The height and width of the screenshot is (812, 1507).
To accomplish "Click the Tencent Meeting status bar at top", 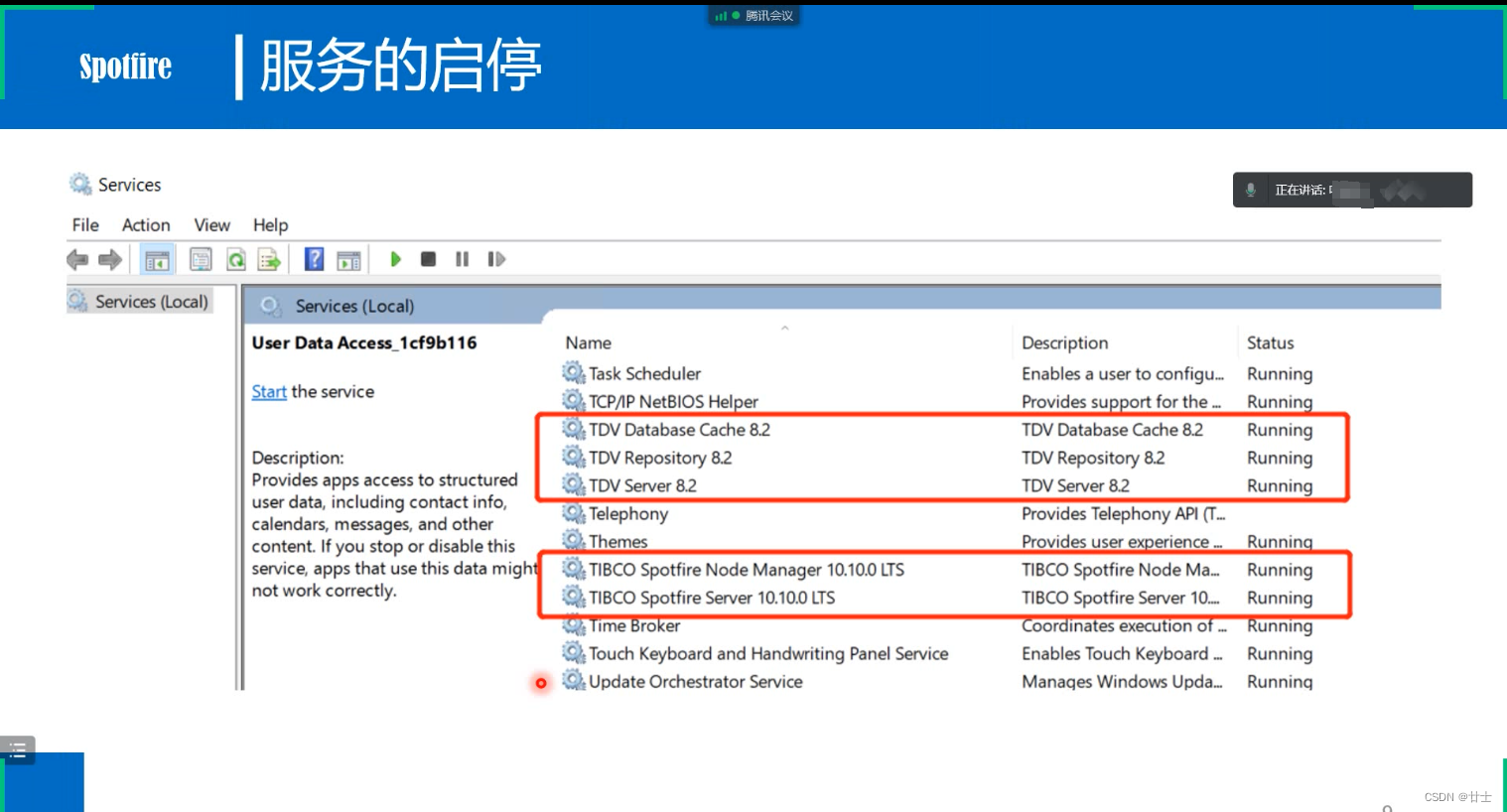I will point(753,15).
